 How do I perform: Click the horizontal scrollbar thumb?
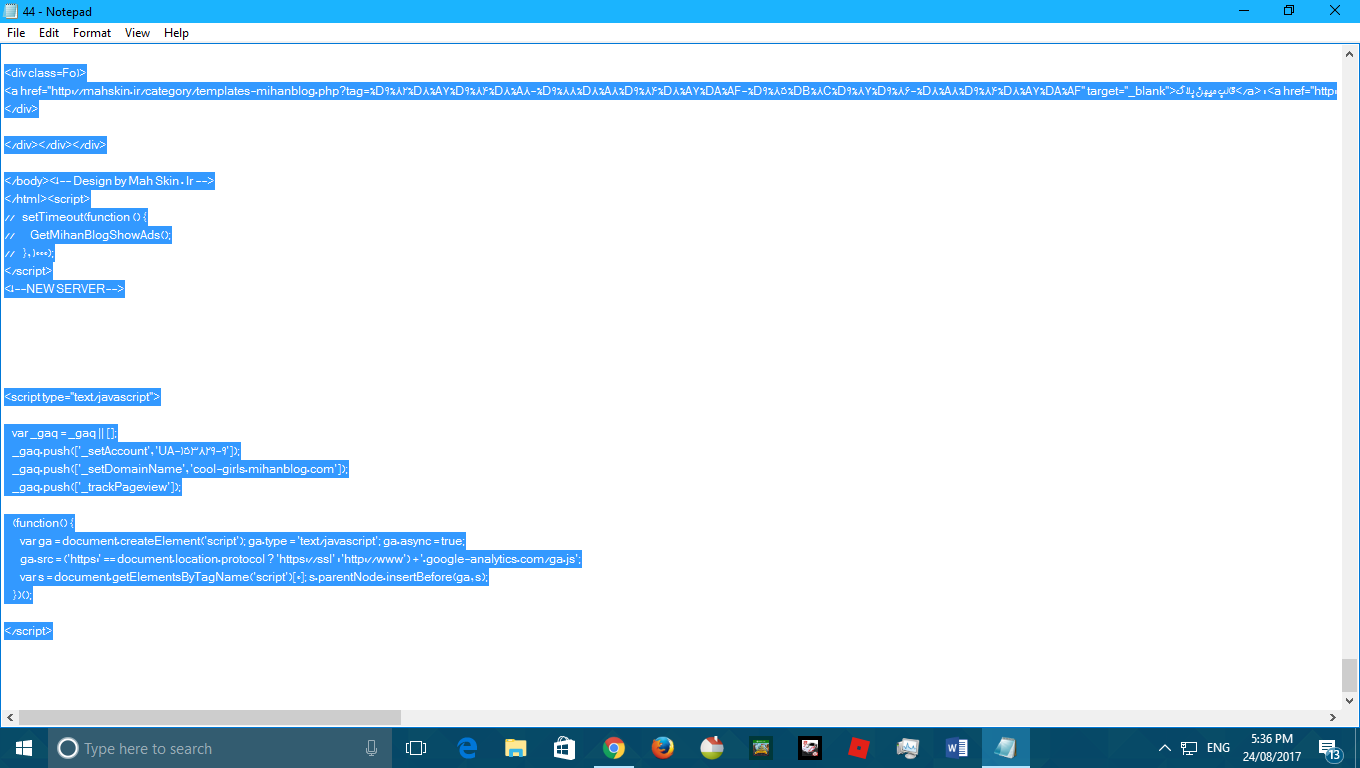coord(210,718)
